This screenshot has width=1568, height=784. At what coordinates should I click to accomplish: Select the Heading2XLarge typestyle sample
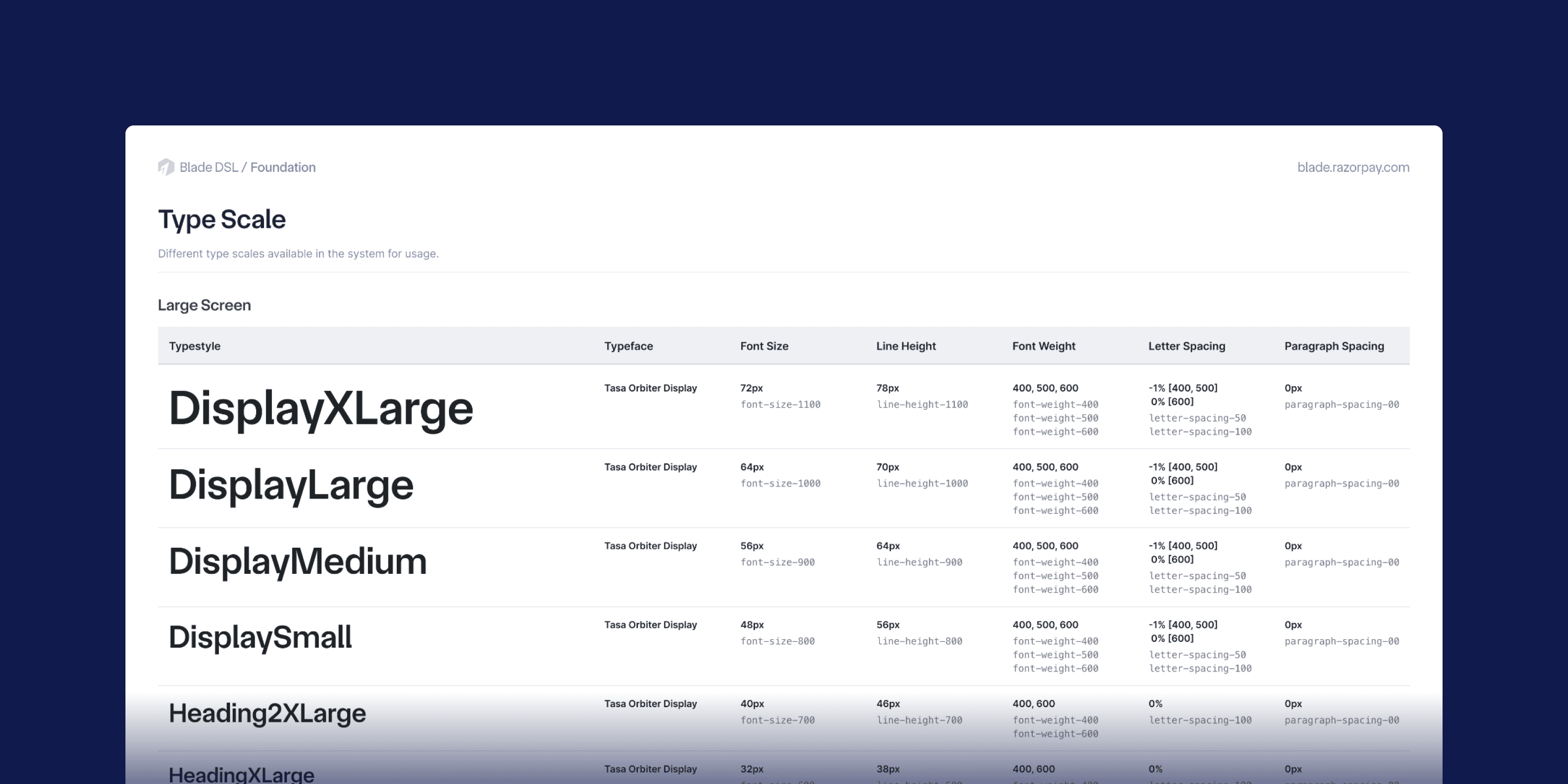(x=267, y=713)
